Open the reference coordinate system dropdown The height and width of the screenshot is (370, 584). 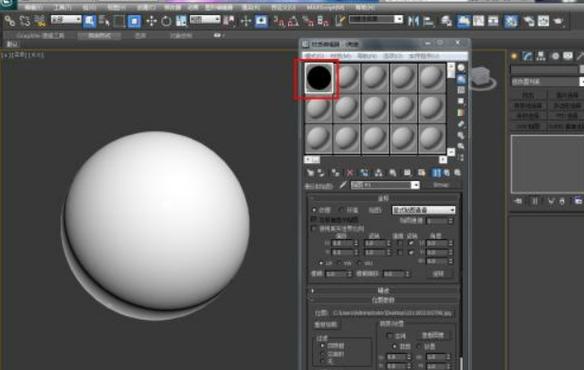click(205, 19)
